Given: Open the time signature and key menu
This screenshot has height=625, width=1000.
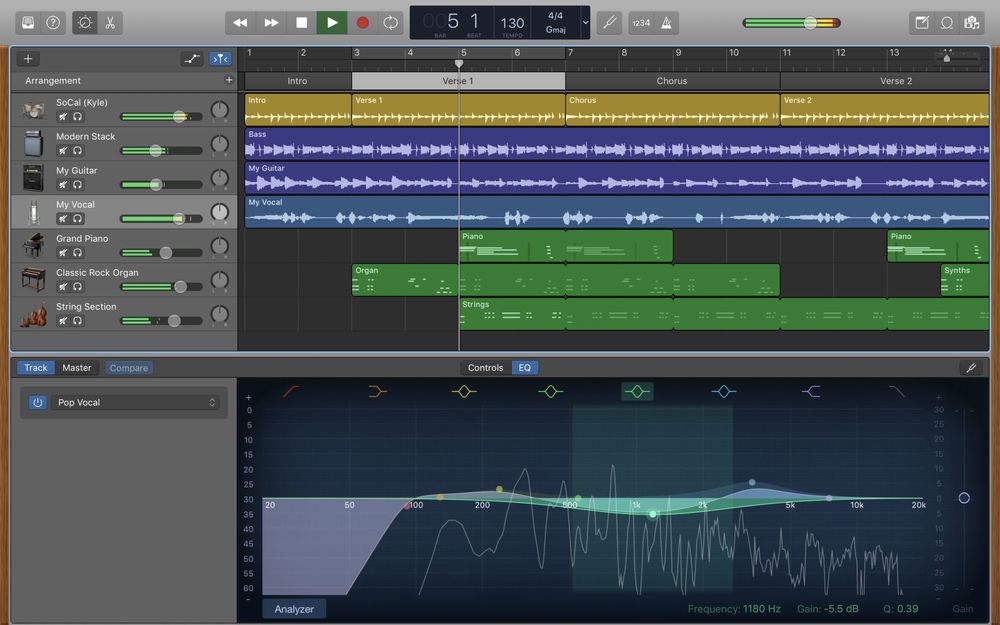Looking at the screenshot, I should point(555,22).
